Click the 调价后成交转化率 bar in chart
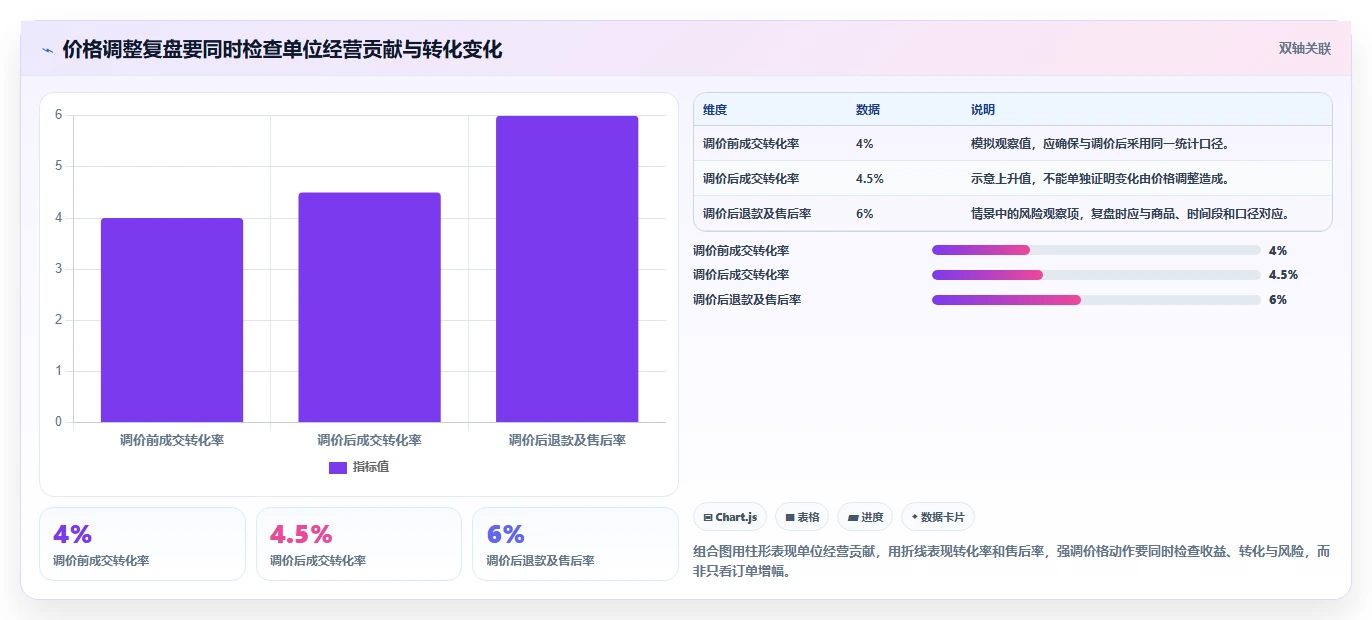Viewport: 1372px width, 620px height. click(369, 307)
